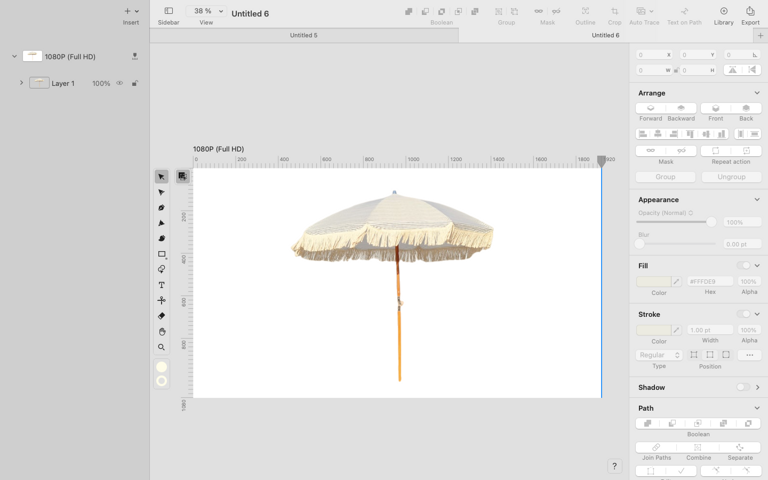Select the Rectangle shape tool
This screenshot has width=768, height=480.
pos(162,254)
